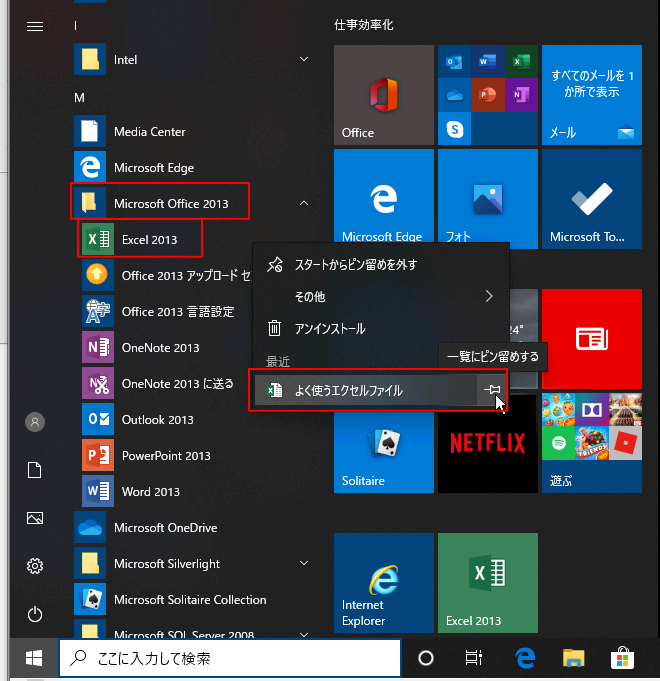
Task: Expand the Intel folder chevron
Action: [304, 59]
